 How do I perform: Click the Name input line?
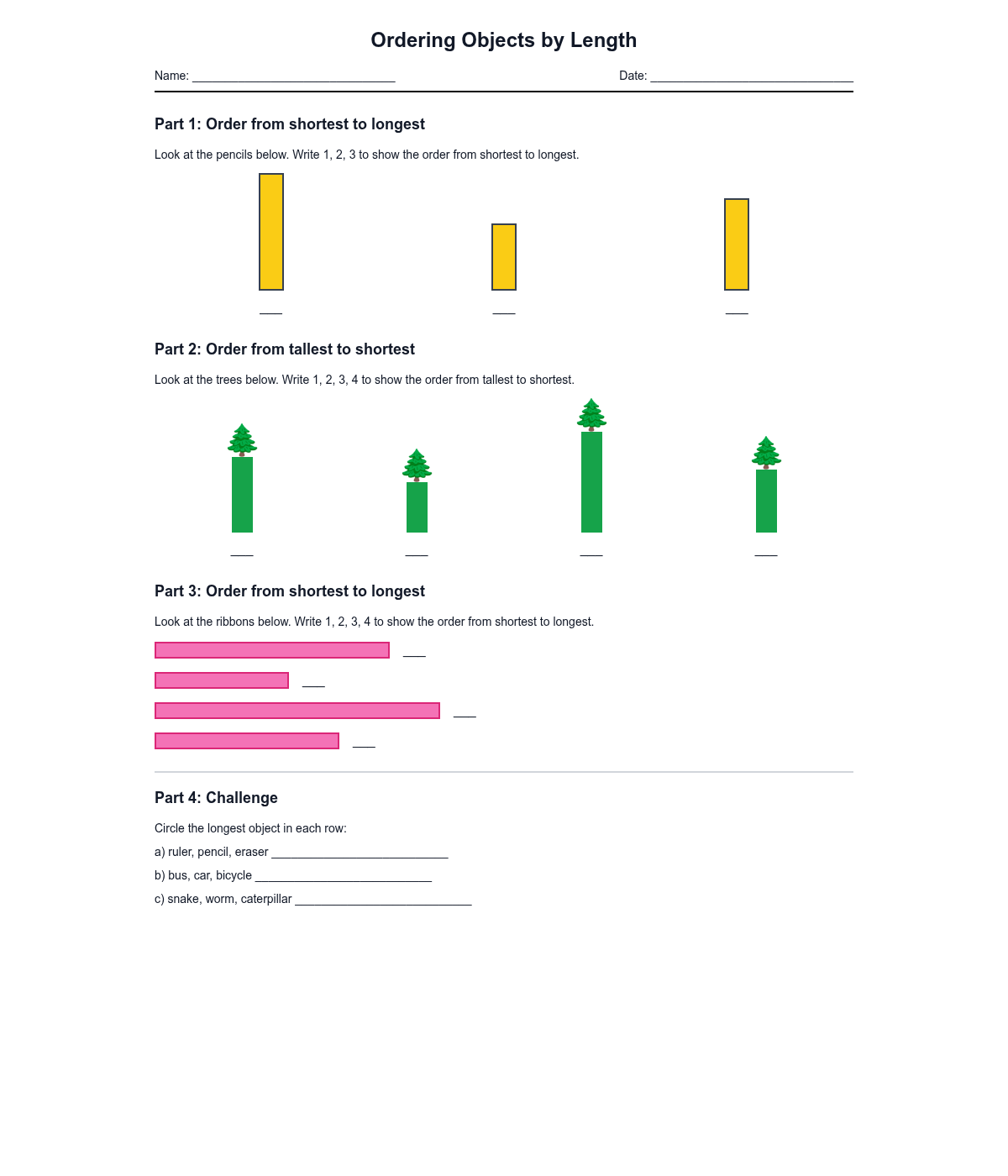[x=294, y=76]
